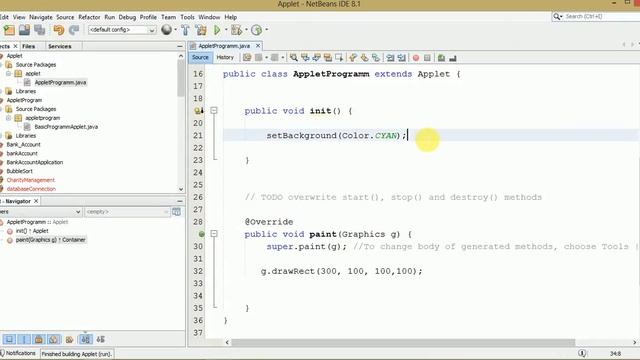Open the Profile menu

click(148, 17)
